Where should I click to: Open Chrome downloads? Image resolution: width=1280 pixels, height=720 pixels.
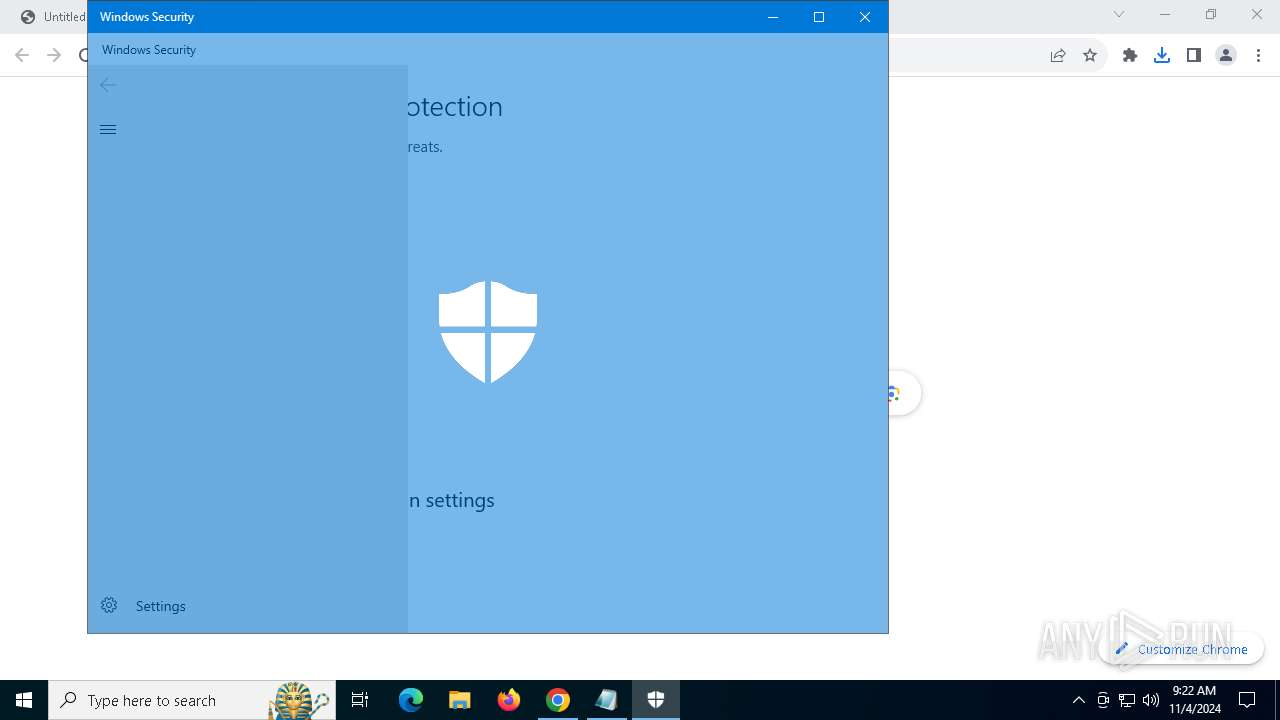pyautogui.click(x=1162, y=56)
